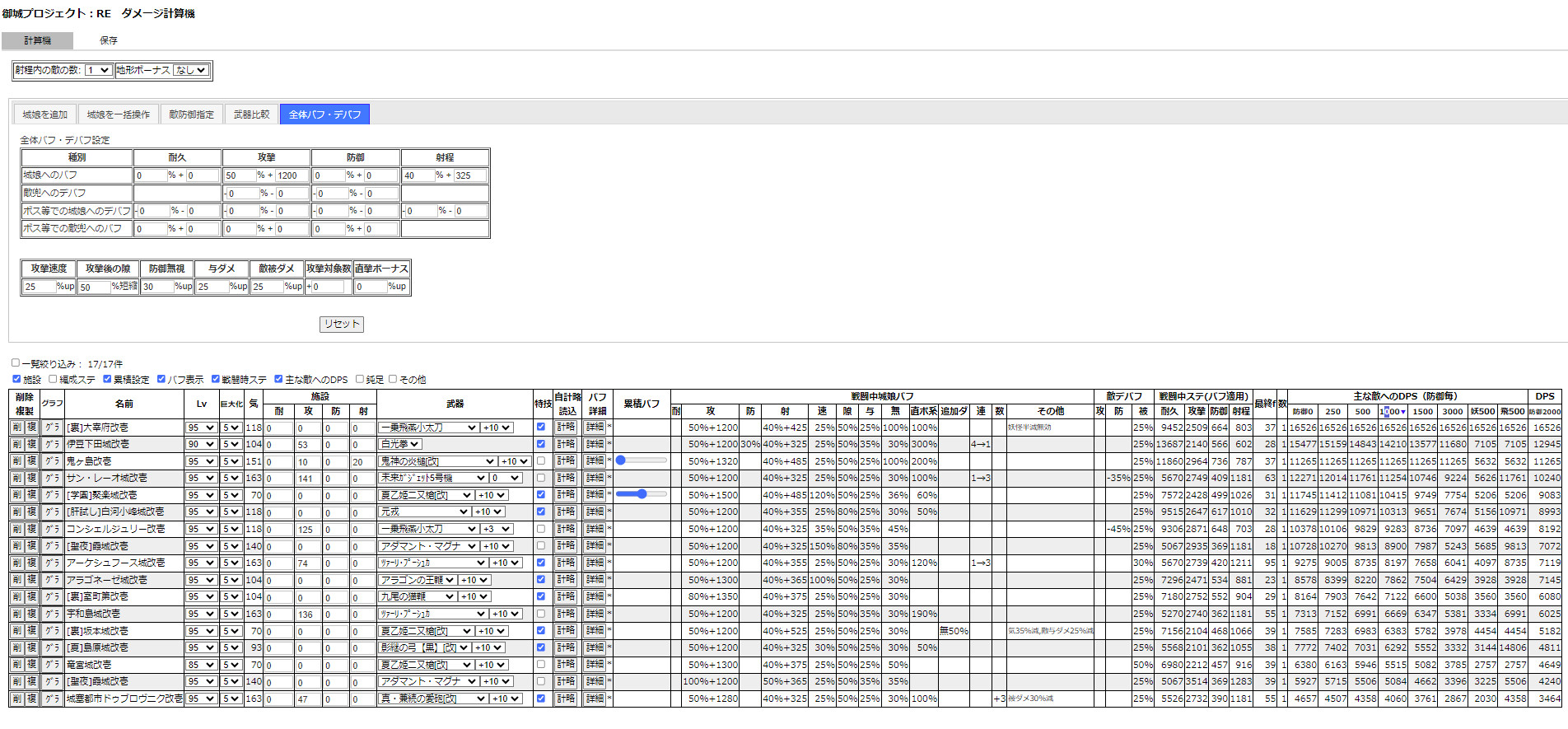Check the 一覧絞り込み checkbox
This screenshot has height=729, width=1568.
(x=16, y=363)
